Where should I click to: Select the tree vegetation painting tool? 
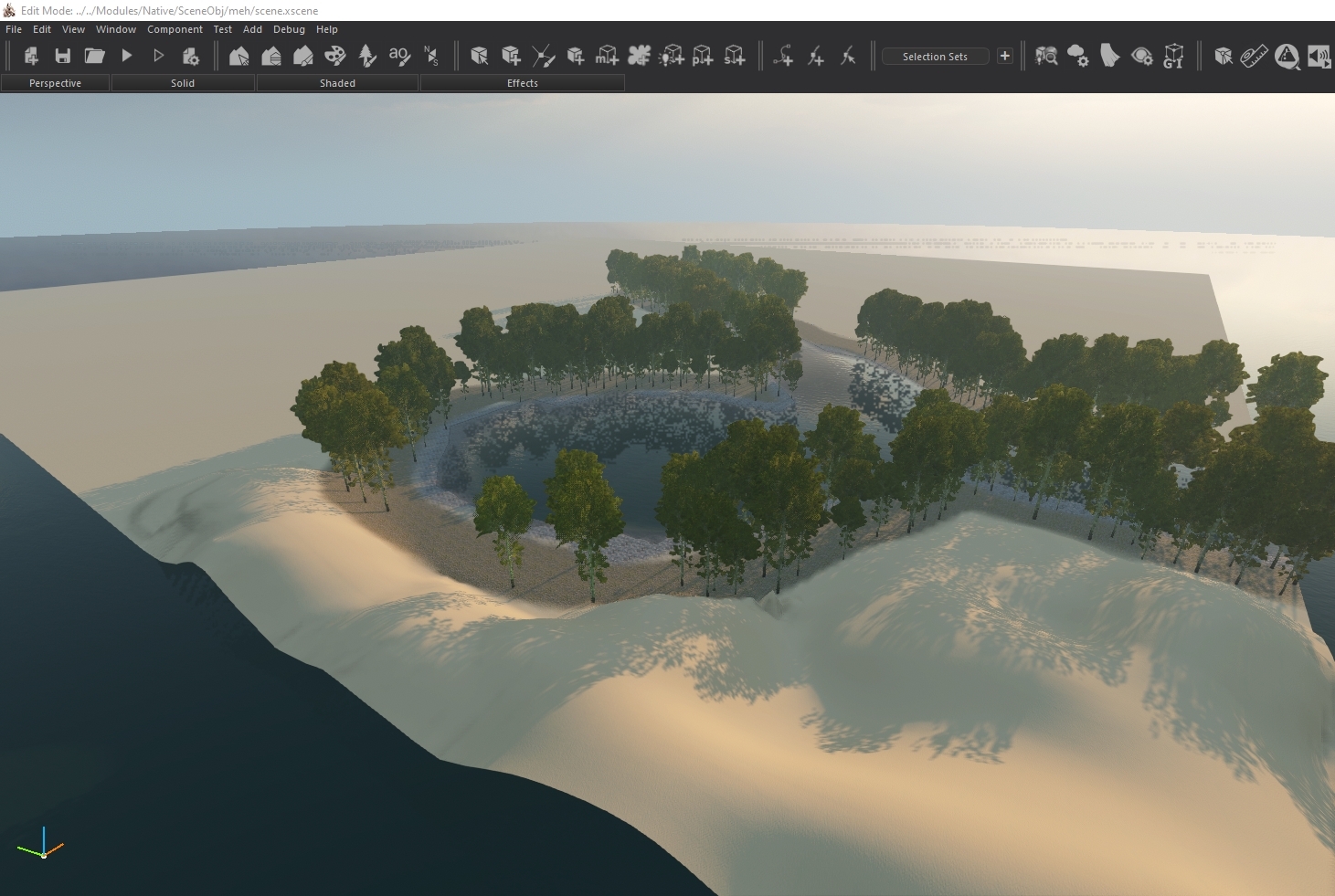click(367, 56)
